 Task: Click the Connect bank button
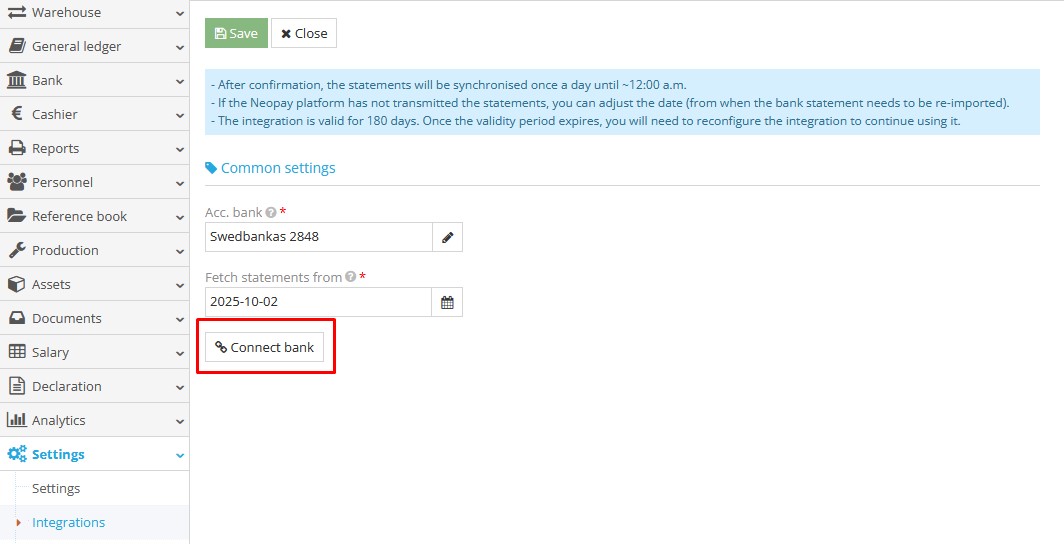point(264,347)
